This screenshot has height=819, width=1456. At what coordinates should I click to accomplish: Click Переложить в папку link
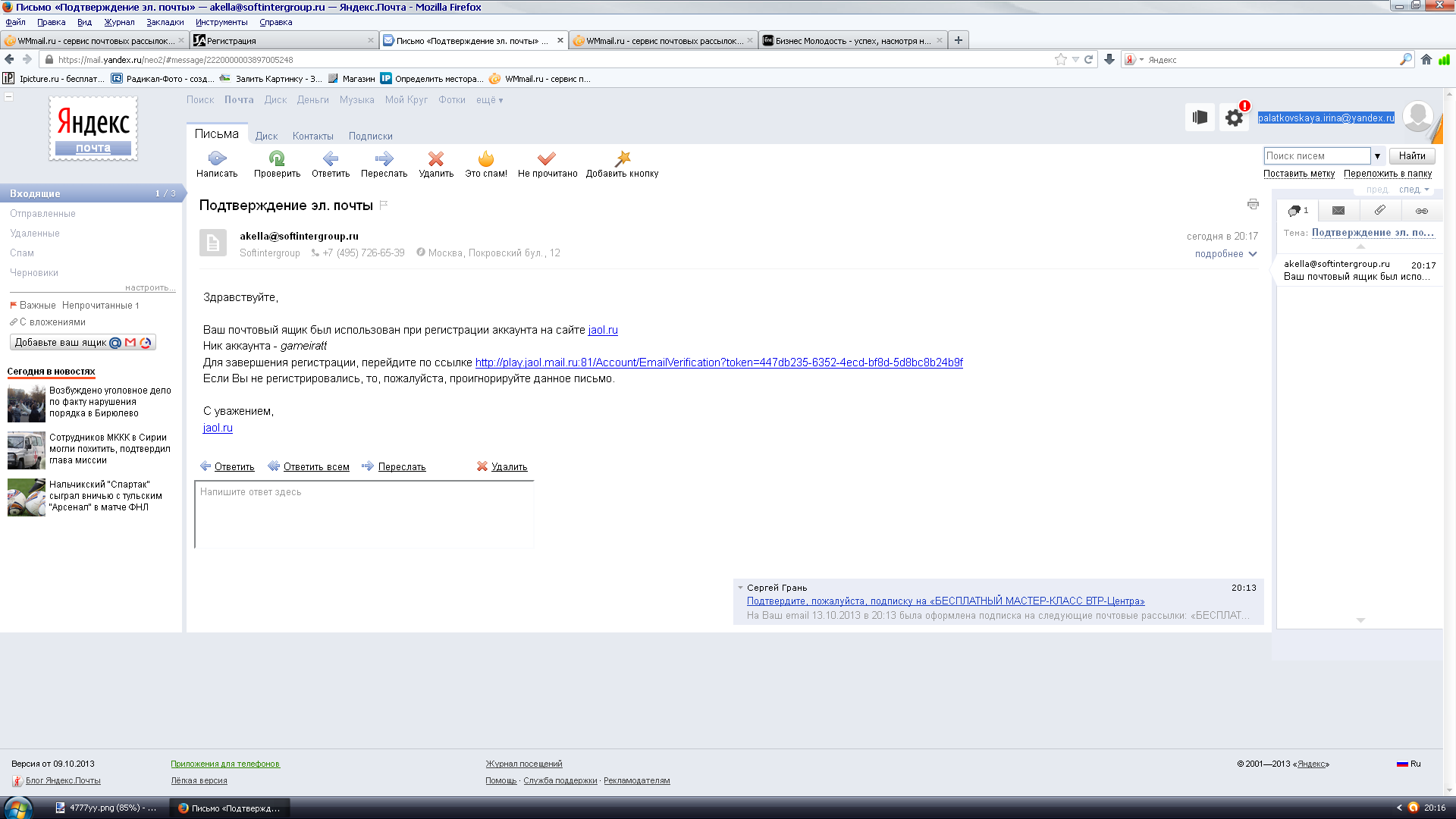(1388, 174)
